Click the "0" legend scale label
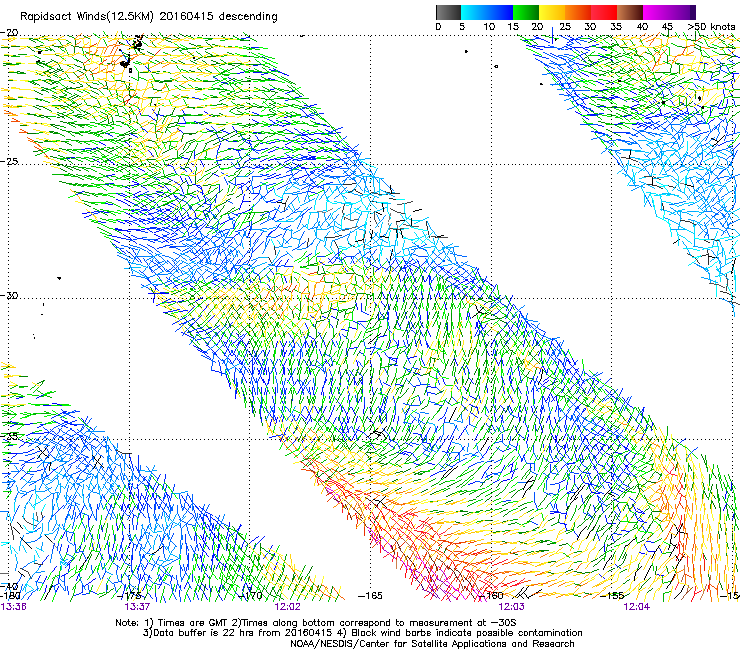 (x=438, y=27)
